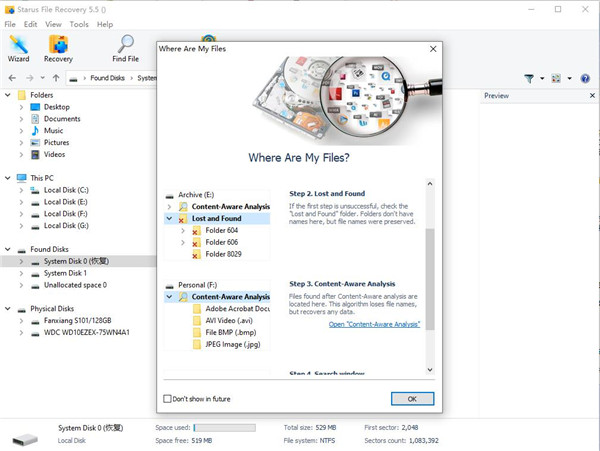Collapse the Found Disks section

[x=8, y=249]
